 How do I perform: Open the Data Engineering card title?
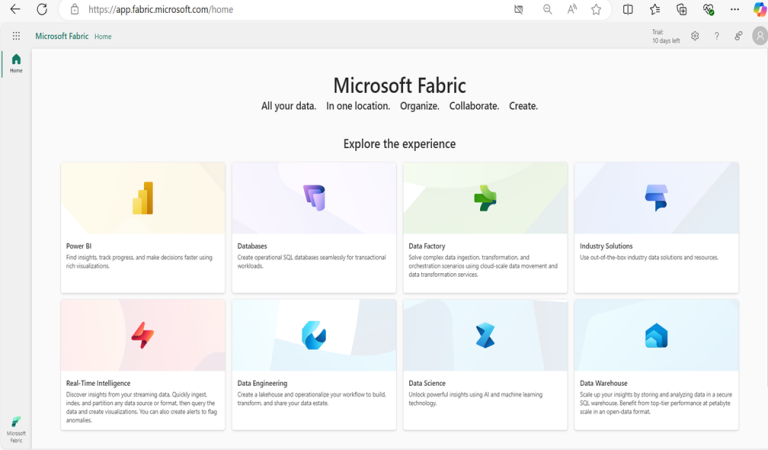click(263, 383)
